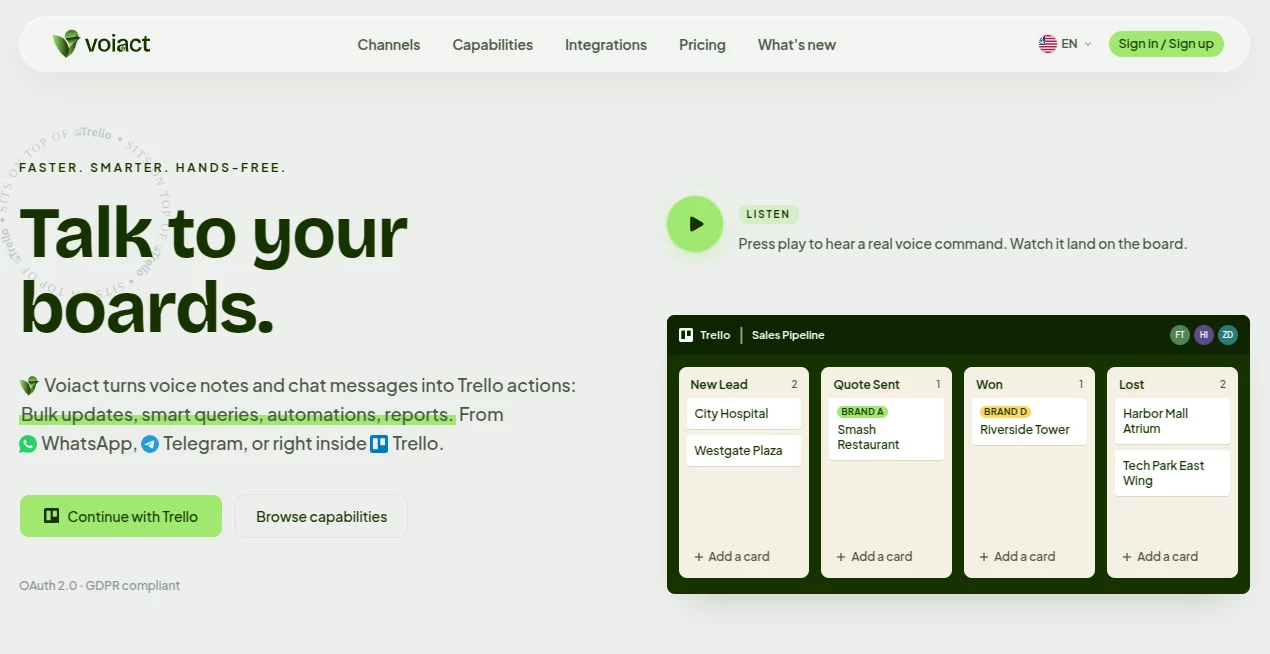Open the Capabilities menu

[492, 45]
